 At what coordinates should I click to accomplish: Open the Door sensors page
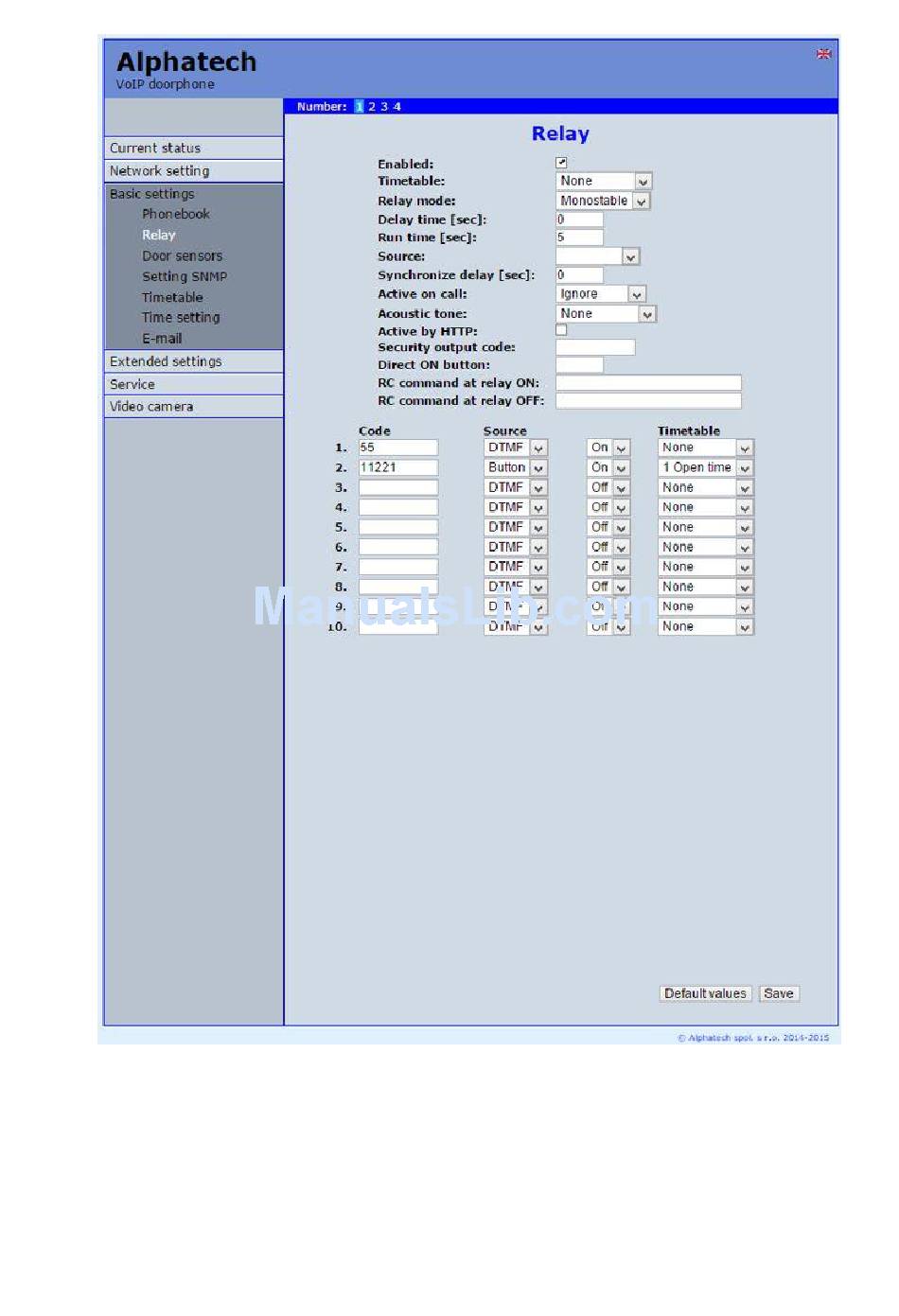click(183, 255)
